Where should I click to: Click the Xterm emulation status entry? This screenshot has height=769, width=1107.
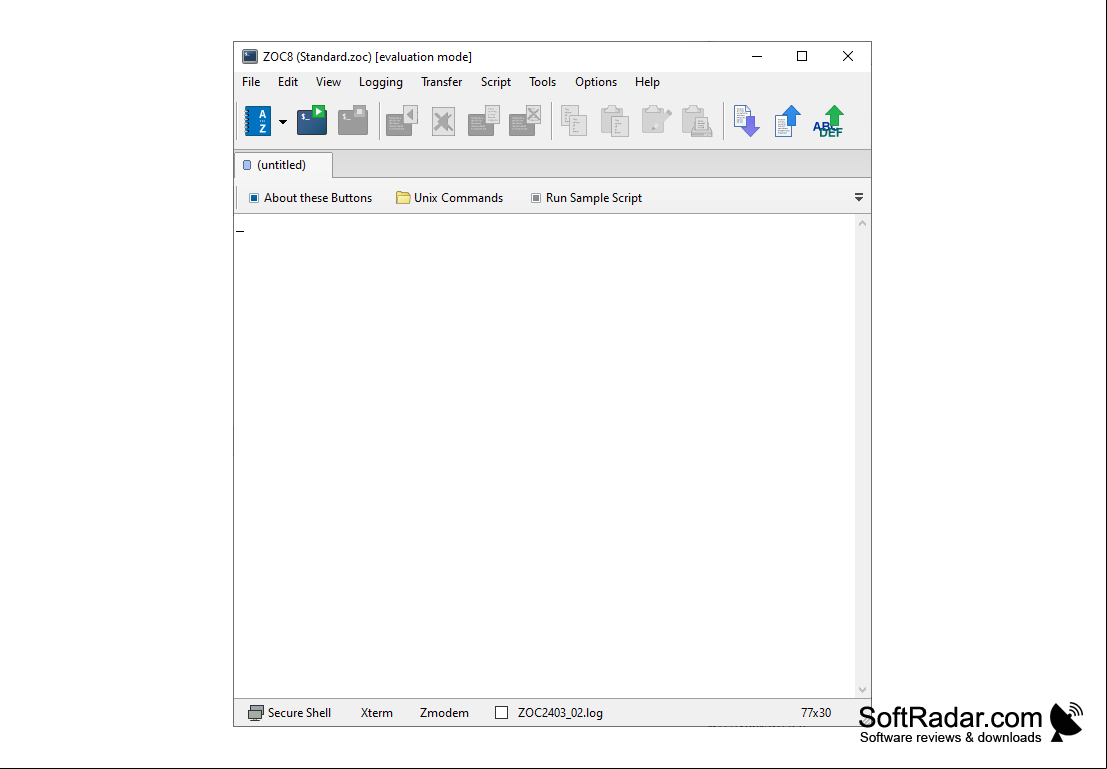point(376,713)
